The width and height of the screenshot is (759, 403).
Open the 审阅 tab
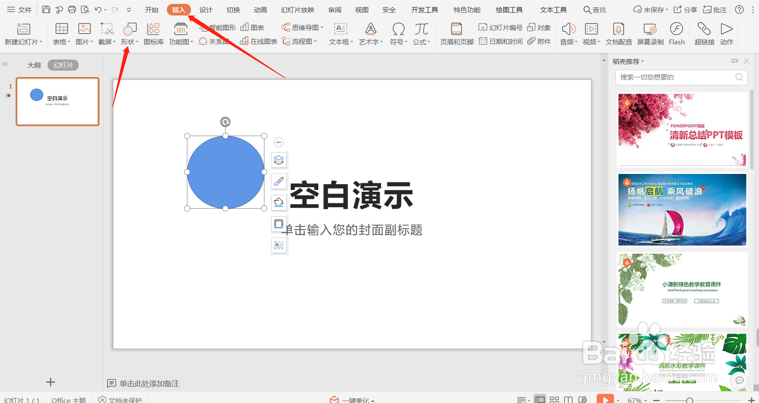click(334, 10)
